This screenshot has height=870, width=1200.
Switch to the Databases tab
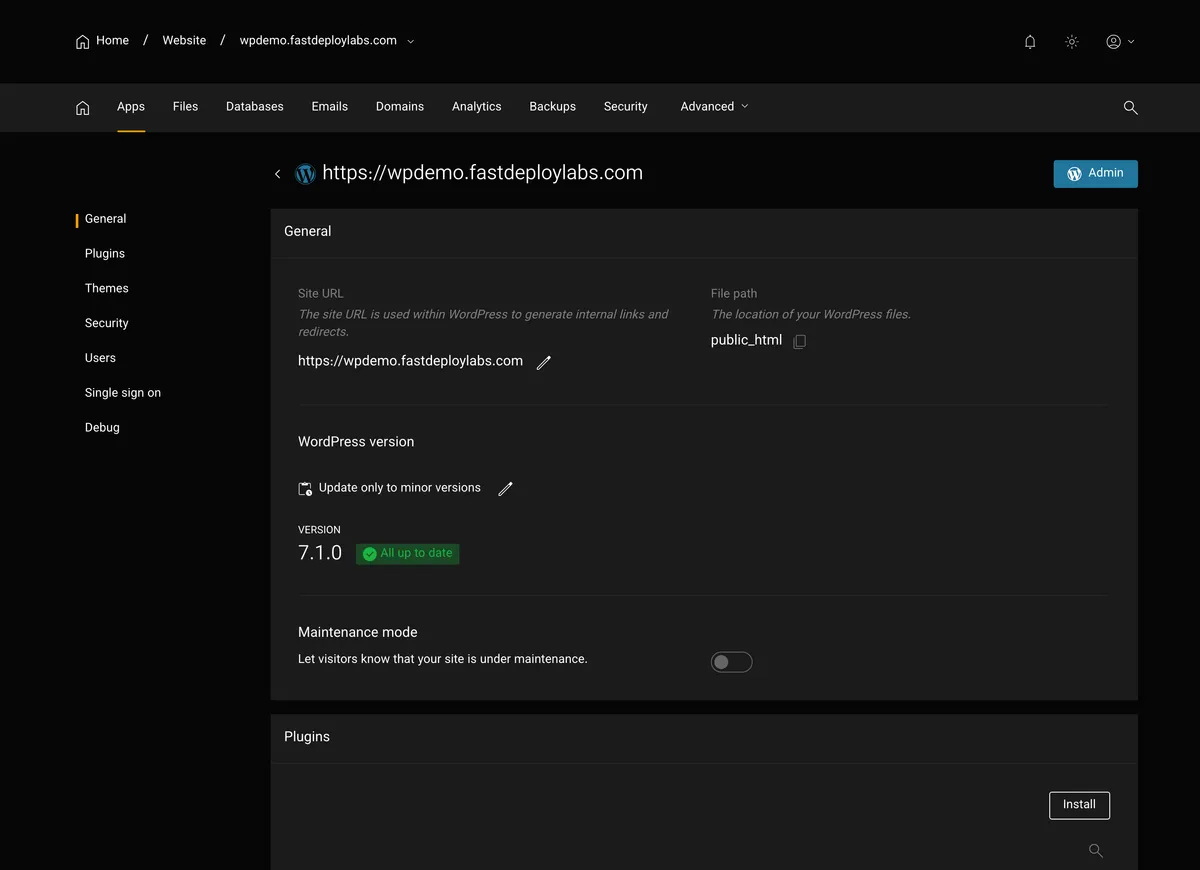click(x=255, y=106)
